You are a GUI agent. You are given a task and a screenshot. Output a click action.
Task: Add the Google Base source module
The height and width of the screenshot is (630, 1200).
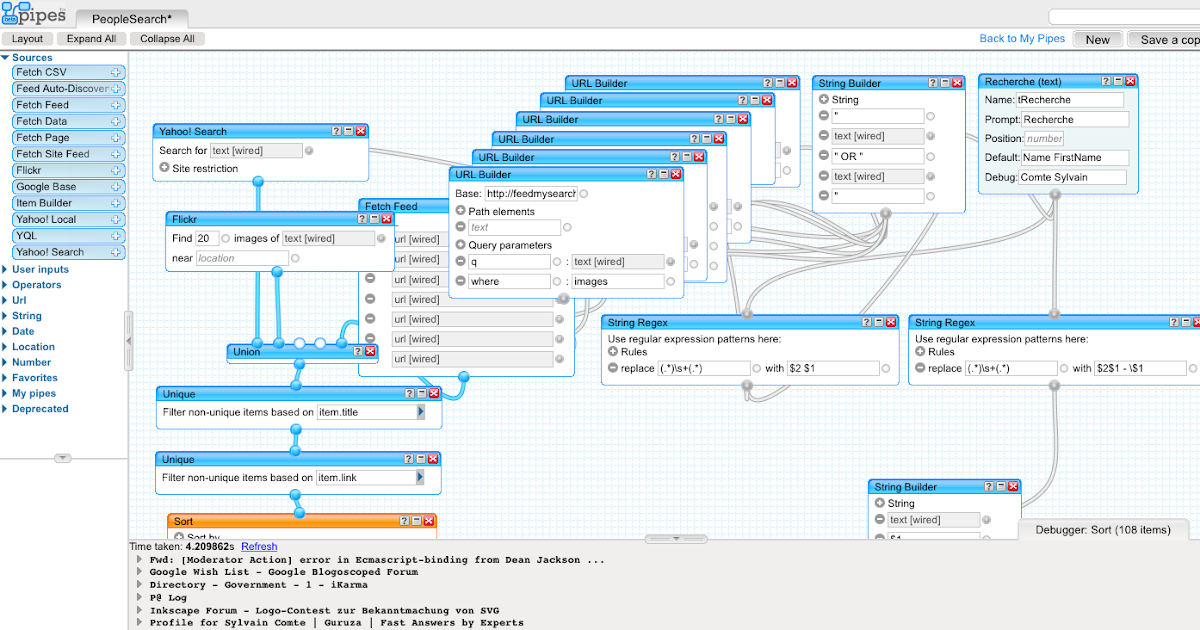[68, 186]
